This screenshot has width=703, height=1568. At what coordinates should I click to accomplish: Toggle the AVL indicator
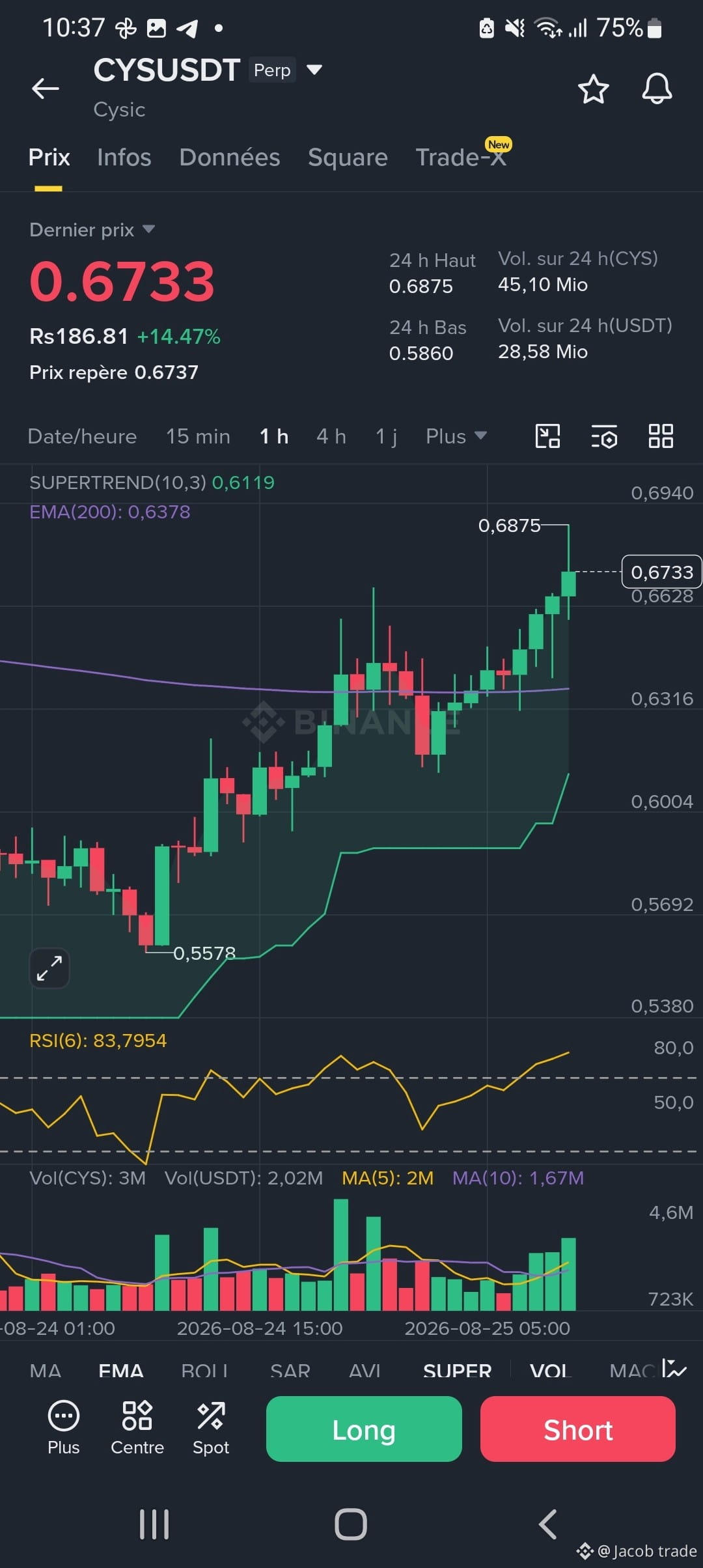[x=365, y=1371]
